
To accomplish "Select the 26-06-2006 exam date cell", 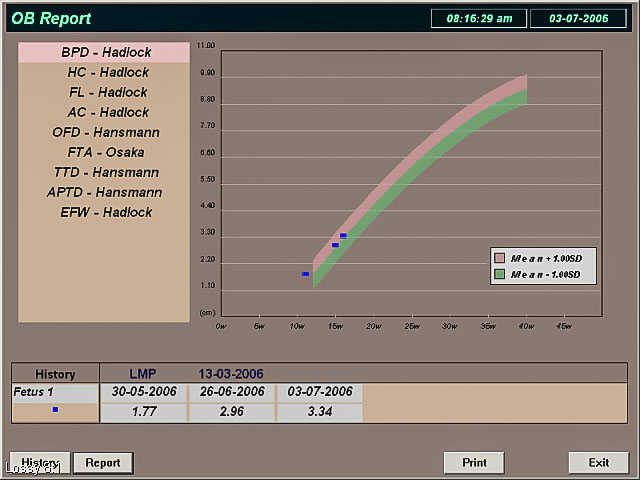I will click(x=231, y=391).
